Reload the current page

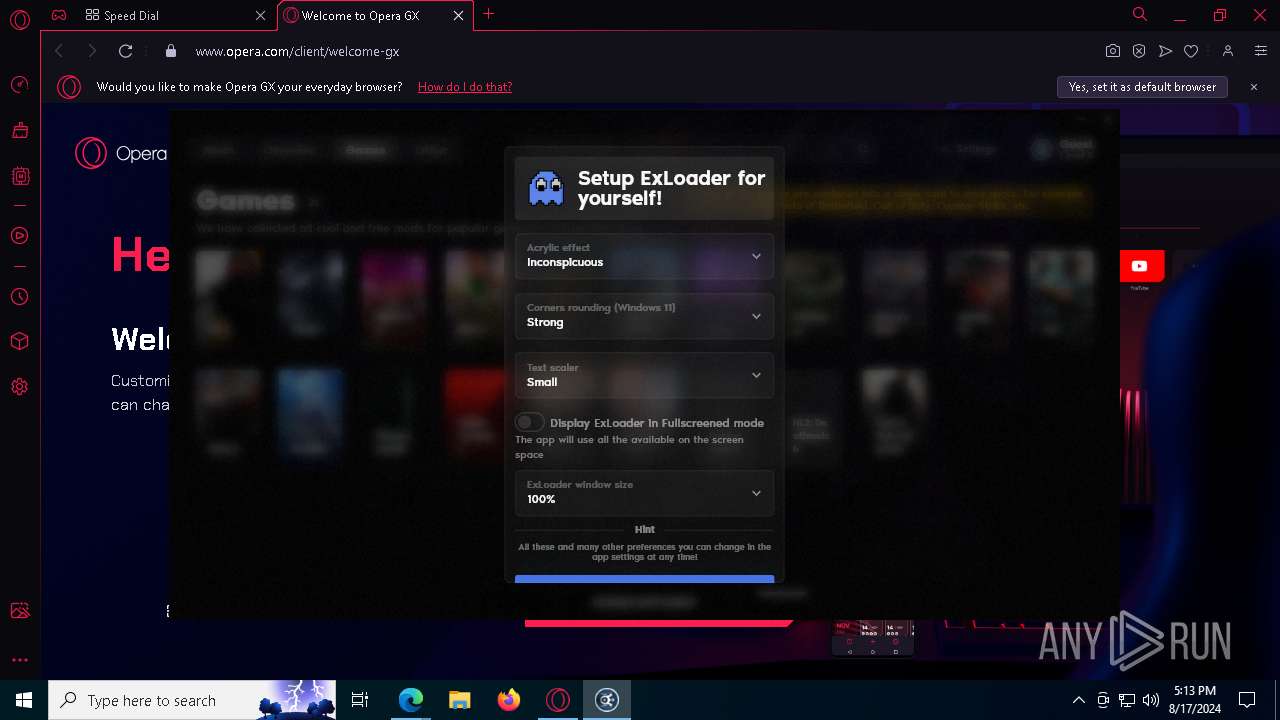125,51
